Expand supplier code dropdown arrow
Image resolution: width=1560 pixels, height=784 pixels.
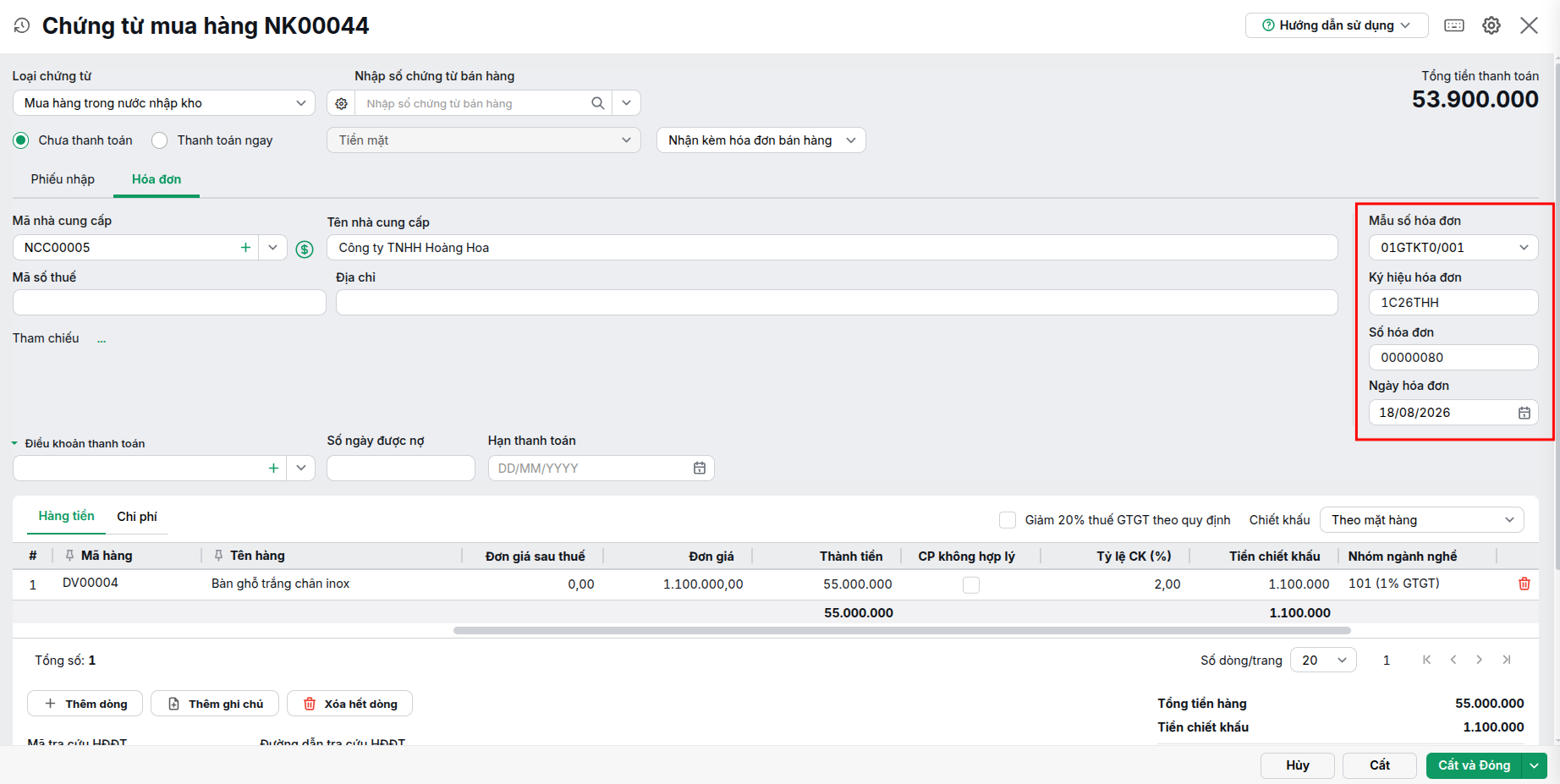pyautogui.click(x=272, y=248)
